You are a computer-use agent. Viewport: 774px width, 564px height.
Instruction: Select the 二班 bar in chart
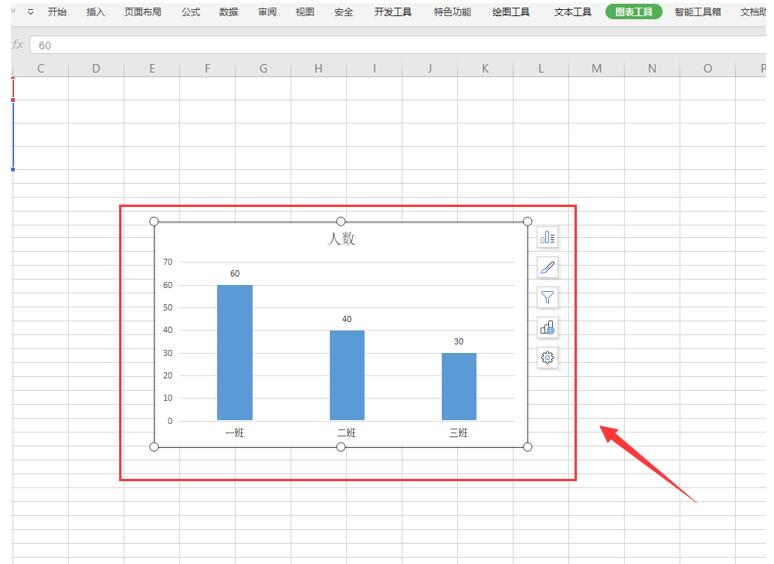coord(347,375)
